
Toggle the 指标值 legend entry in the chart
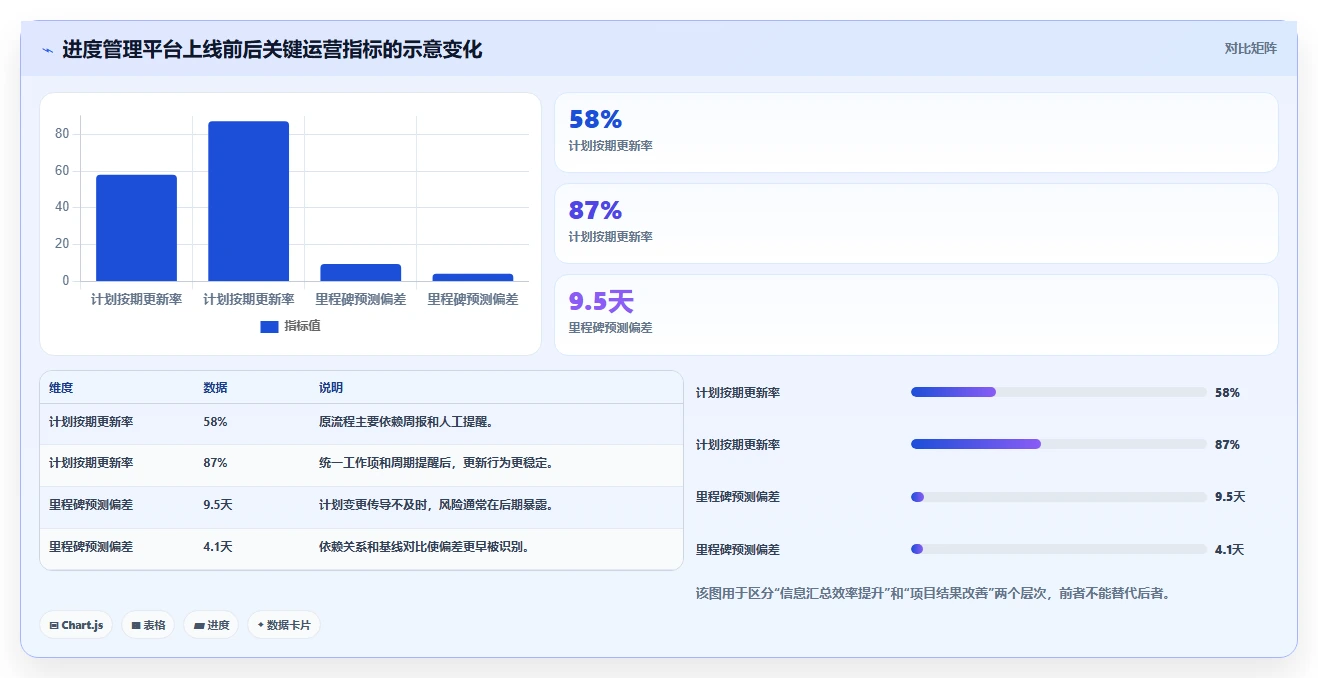pyautogui.click(x=290, y=326)
